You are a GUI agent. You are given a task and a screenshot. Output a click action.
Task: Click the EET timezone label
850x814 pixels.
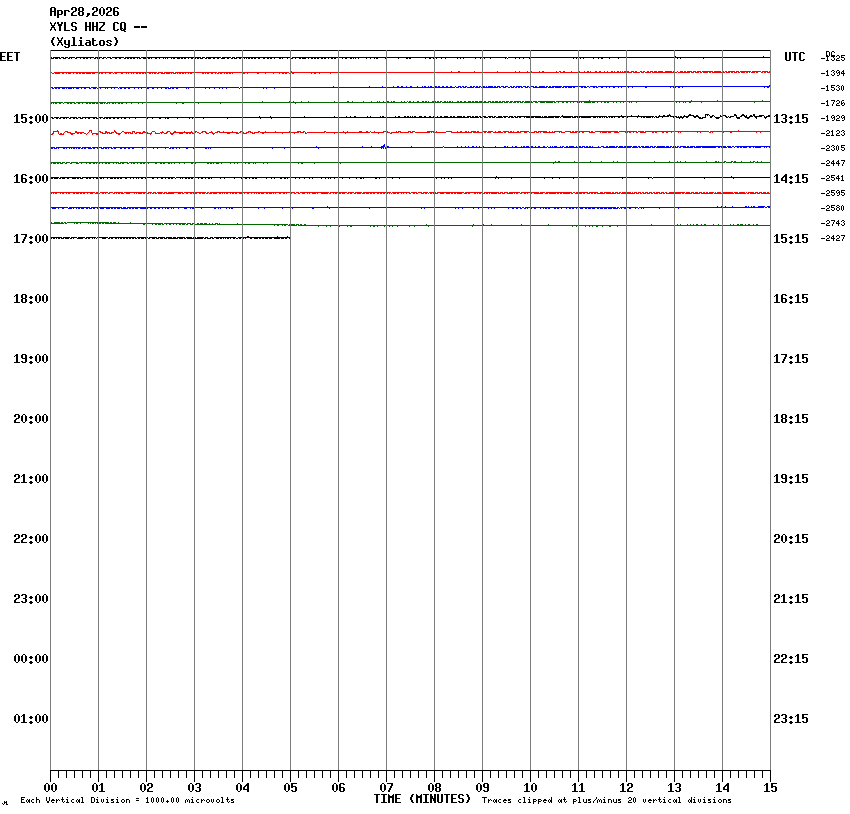coord(10,57)
